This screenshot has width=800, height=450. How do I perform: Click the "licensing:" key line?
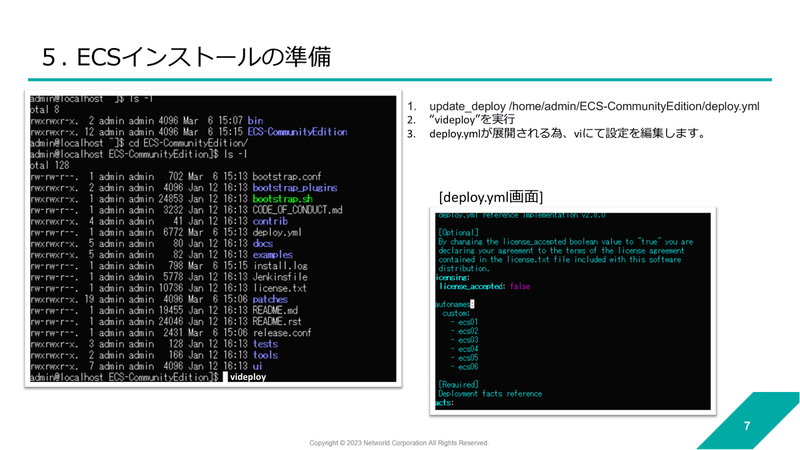(452, 278)
